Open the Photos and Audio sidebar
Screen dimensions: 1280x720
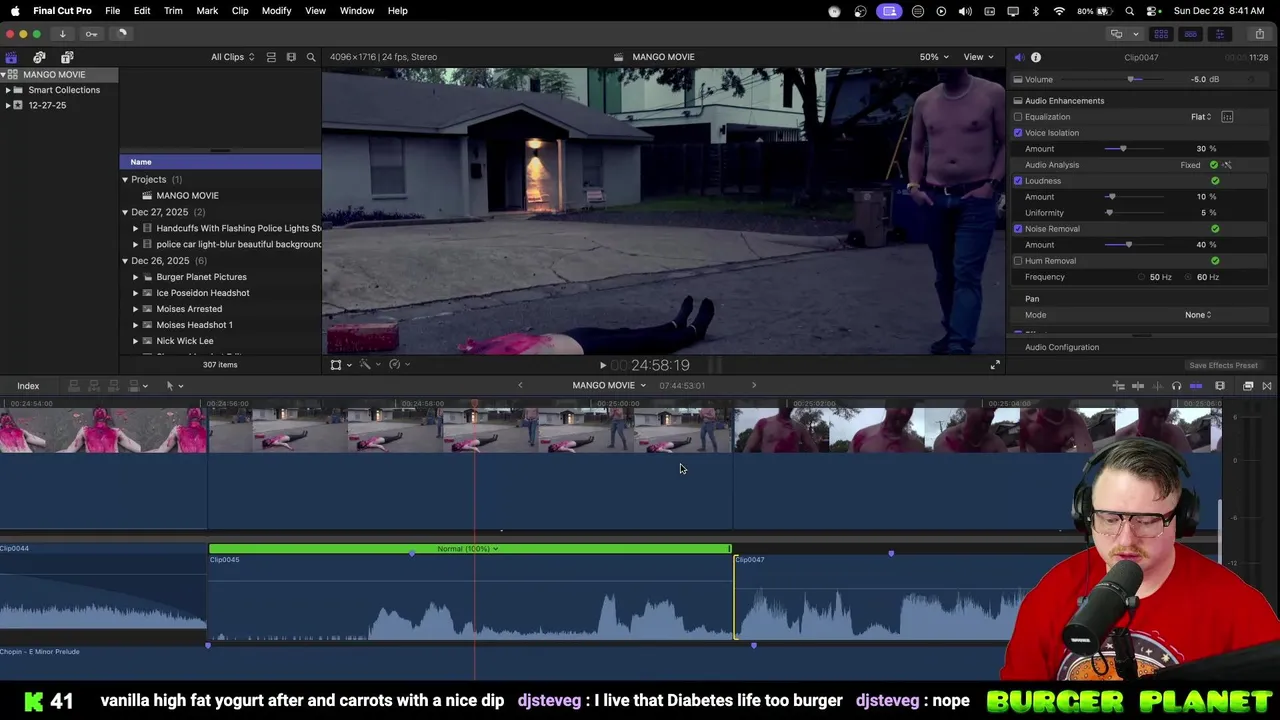tap(39, 57)
